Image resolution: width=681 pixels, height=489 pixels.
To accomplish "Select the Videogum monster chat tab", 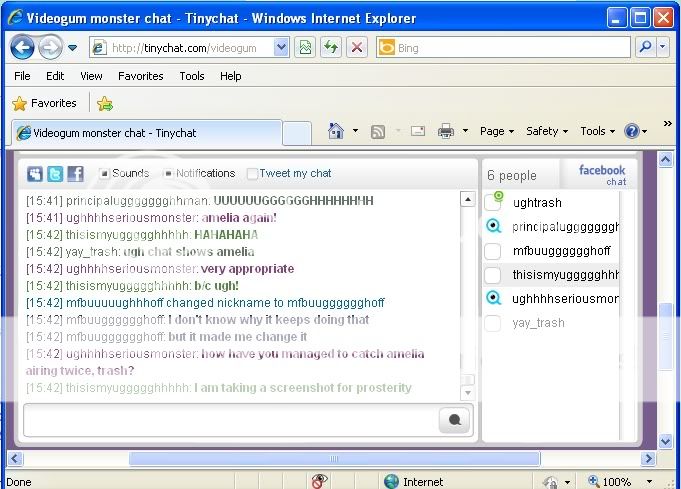I will [146, 133].
